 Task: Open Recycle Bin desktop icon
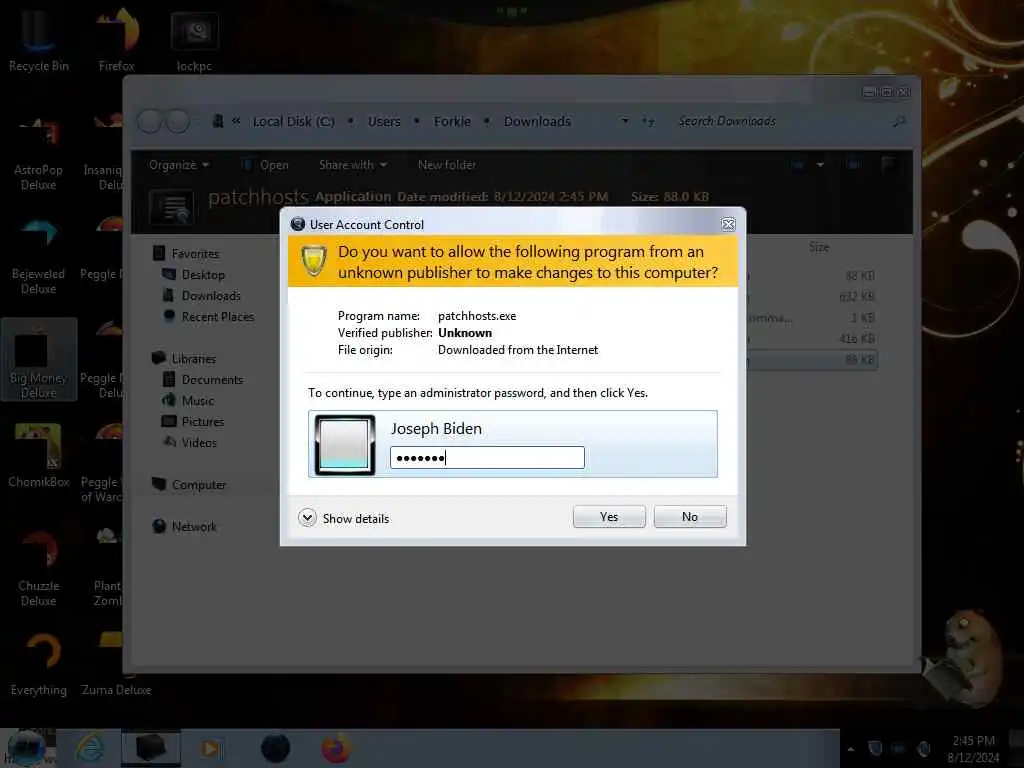point(39,39)
